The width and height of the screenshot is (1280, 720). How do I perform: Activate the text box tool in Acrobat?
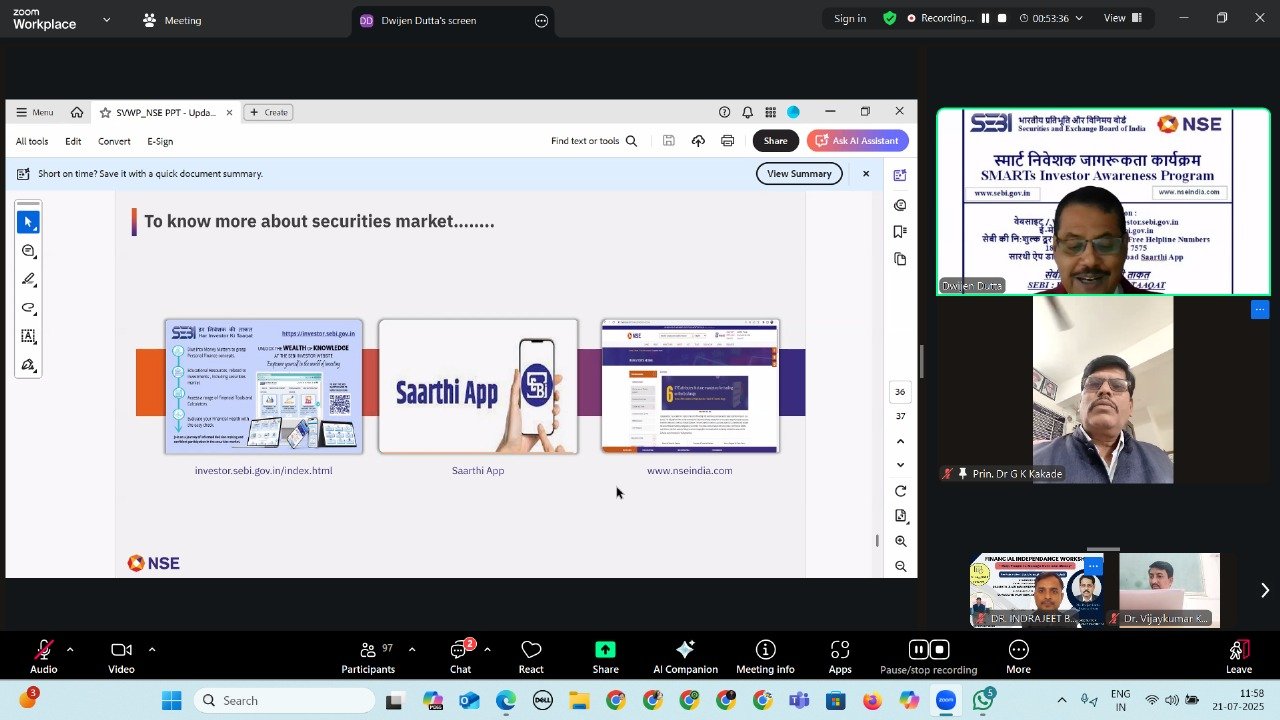click(28, 337)
